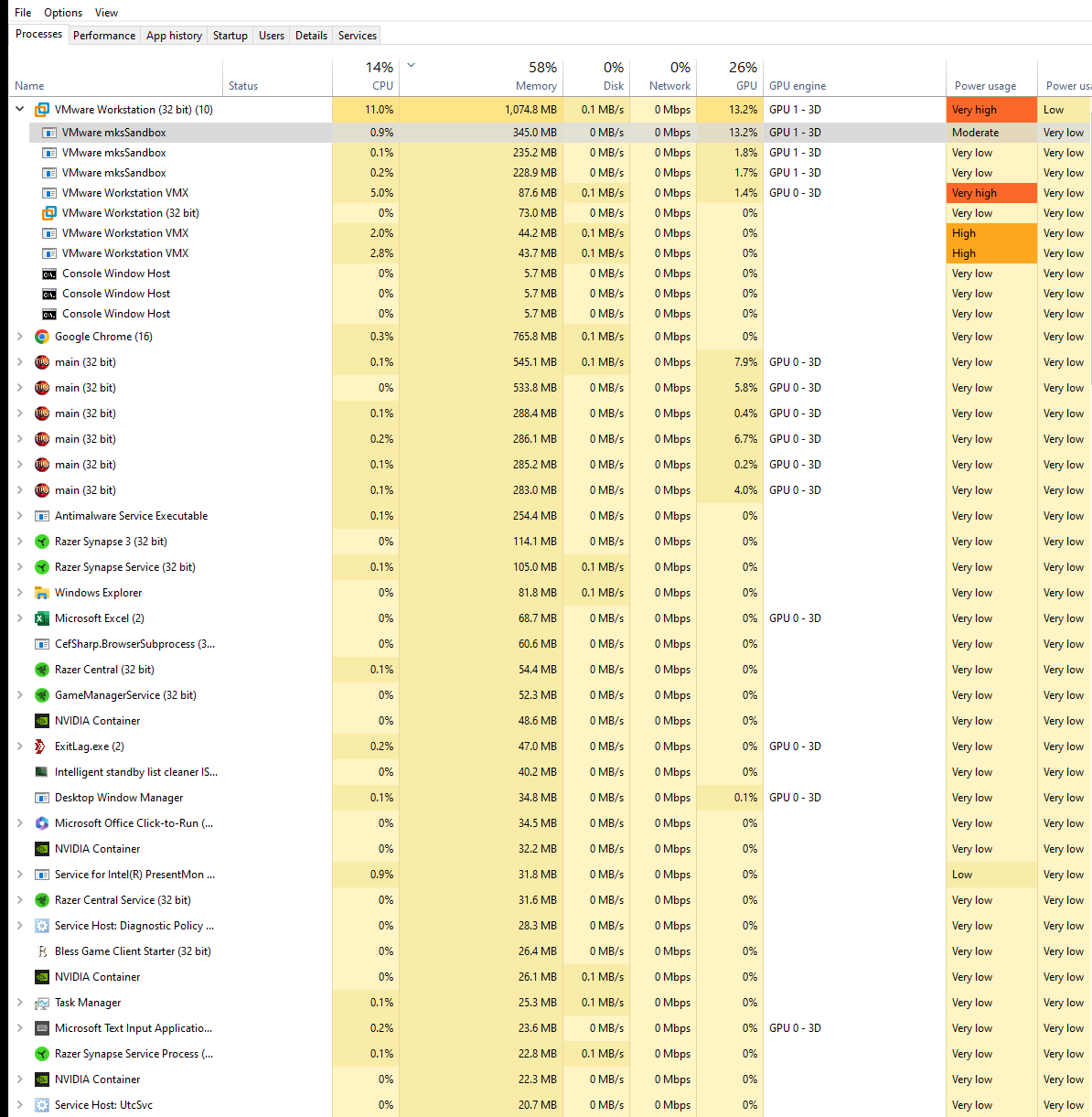
Task: Open the View menu
Action: pos(107,13)
